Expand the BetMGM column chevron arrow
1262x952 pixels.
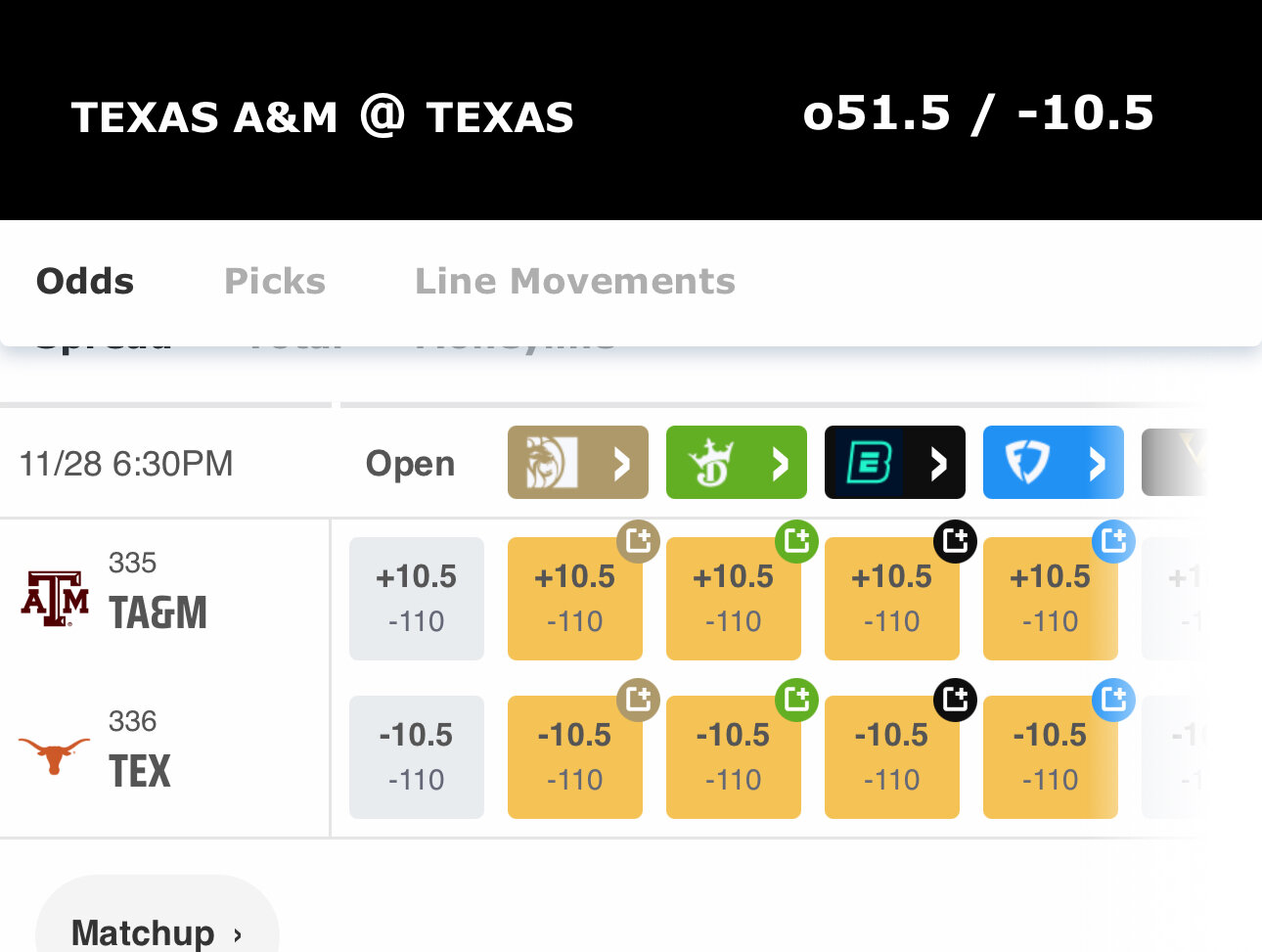(621, 463)
